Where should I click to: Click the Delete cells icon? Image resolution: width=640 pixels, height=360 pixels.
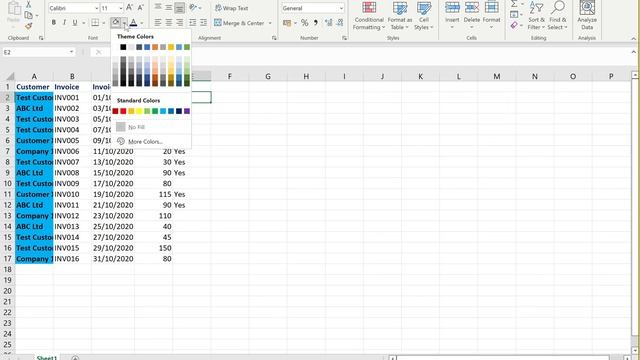point(471,15)
